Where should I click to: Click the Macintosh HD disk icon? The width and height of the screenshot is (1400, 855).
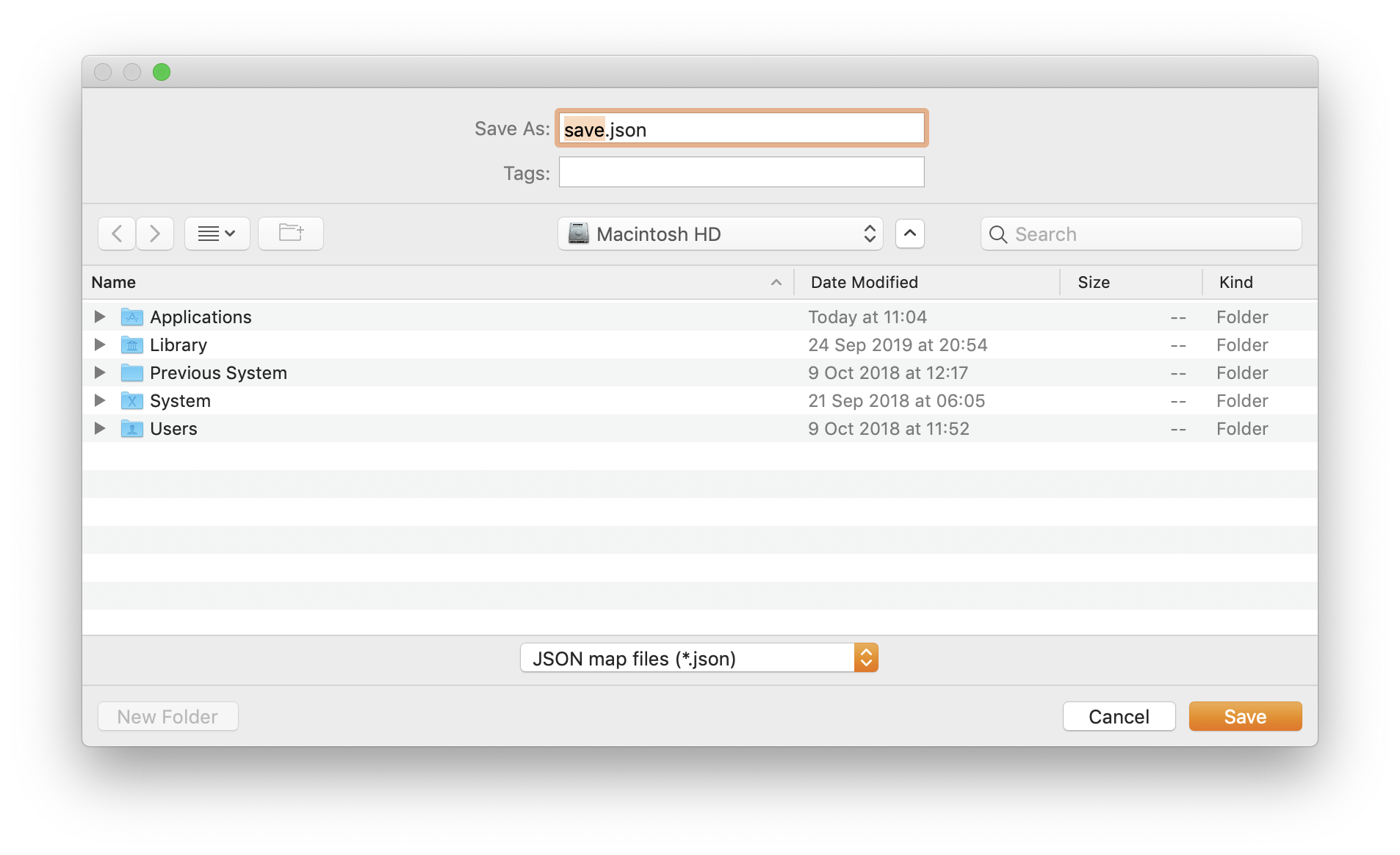(x=579, y=234)
